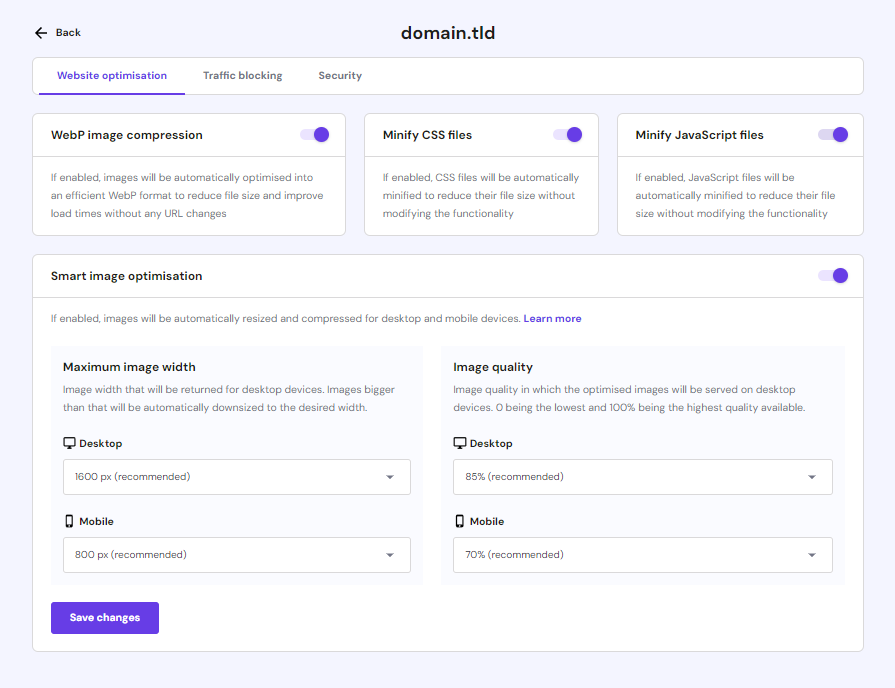
Task: Open the Learn more link
Action: [552, 318]
